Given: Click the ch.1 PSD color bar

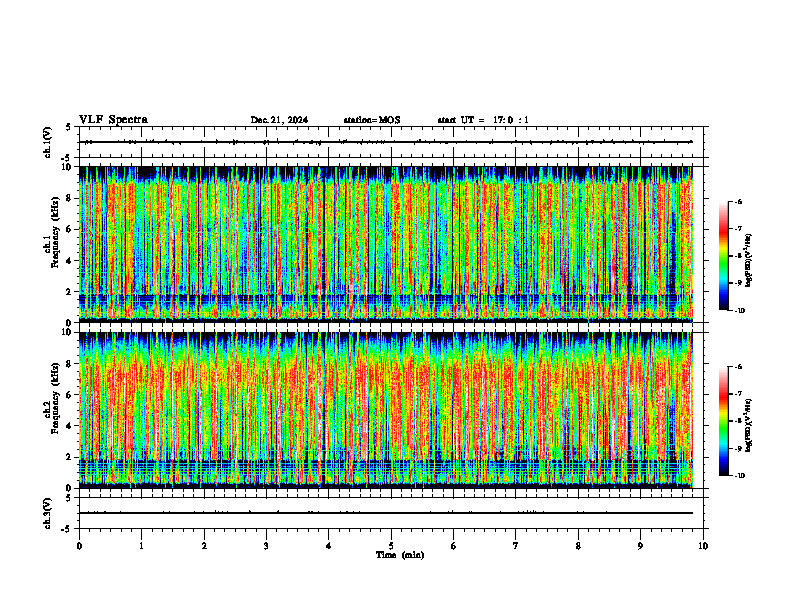Looking at the screenshot, I should [x=723, y=256].
